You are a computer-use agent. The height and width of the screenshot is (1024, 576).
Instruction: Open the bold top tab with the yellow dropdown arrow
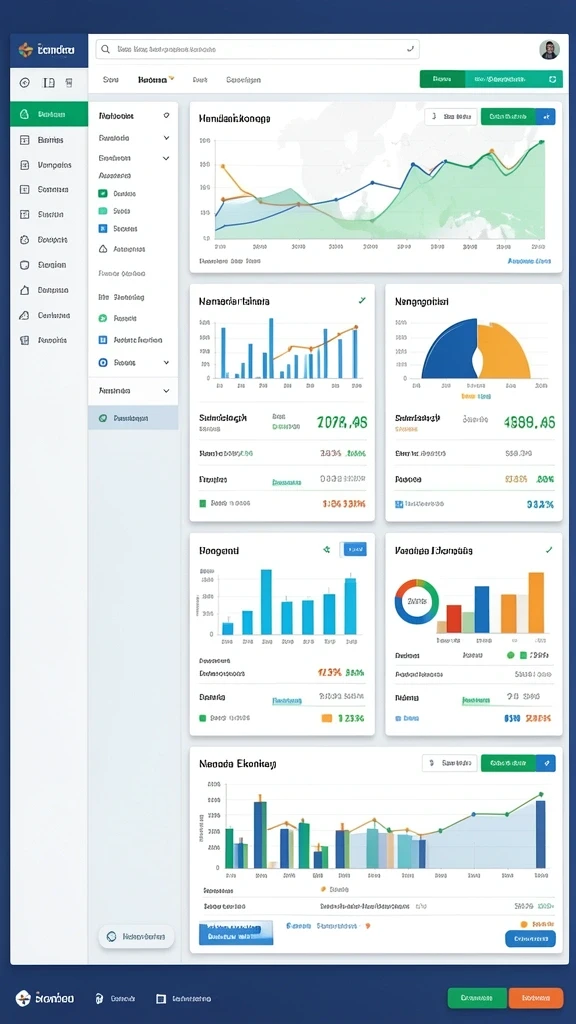[x=155, y=80]
